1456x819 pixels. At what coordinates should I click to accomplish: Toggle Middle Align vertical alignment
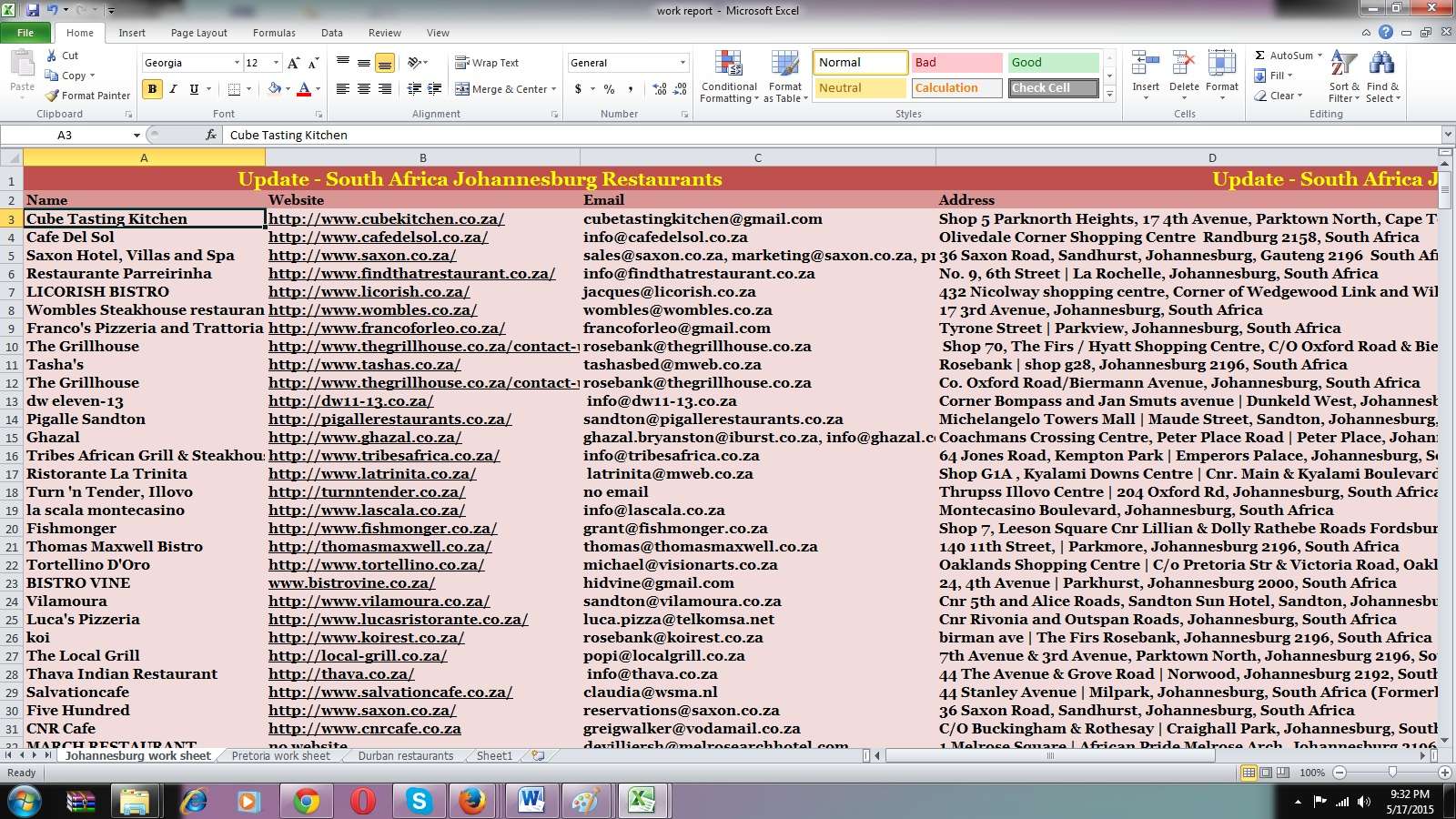(x=364, y=63)
